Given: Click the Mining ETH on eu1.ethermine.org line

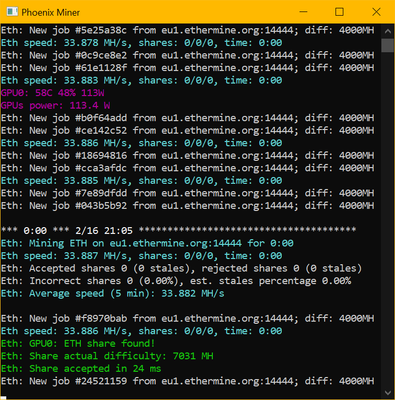Looking at the screenshot, I should pyautogui.click(x=147, y=243).
